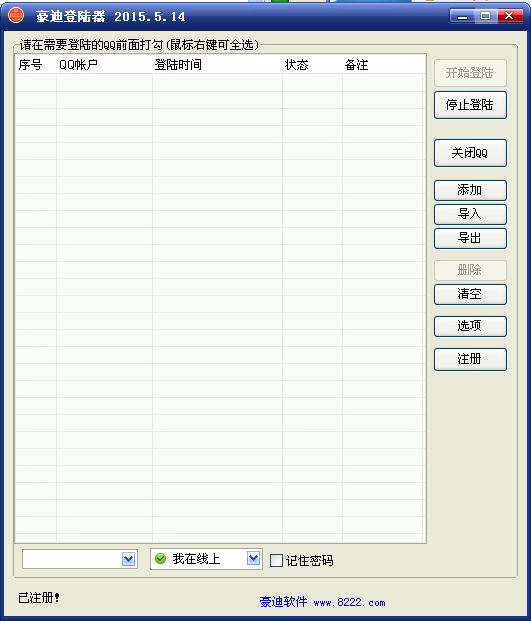Expand the 我在线上 status dropdown

(253, 559)
